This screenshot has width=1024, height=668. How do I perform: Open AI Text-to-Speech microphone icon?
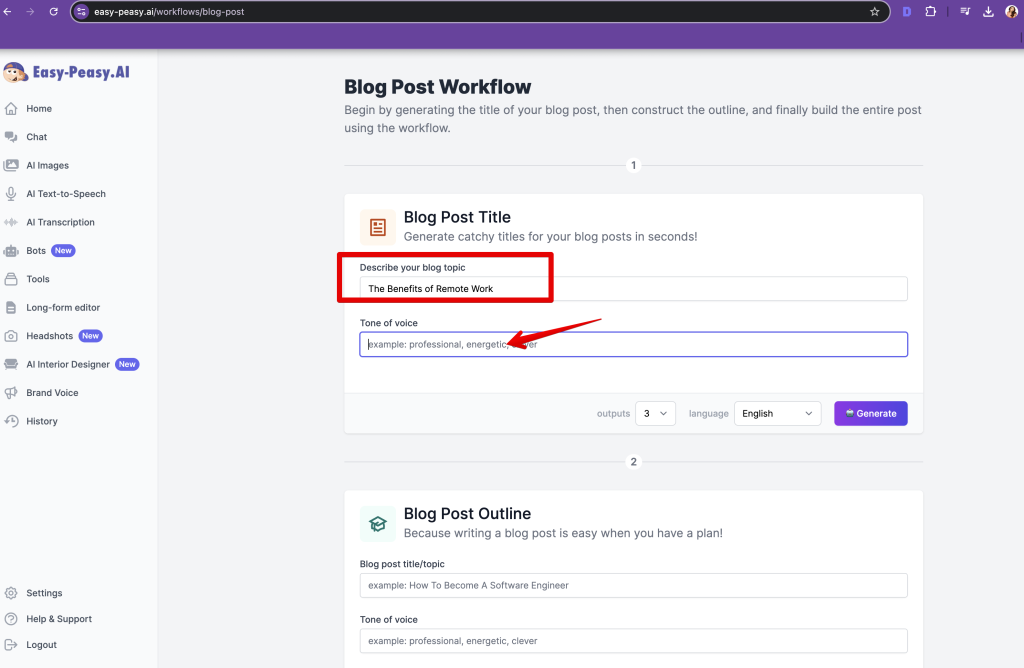[x=11, y=194]
